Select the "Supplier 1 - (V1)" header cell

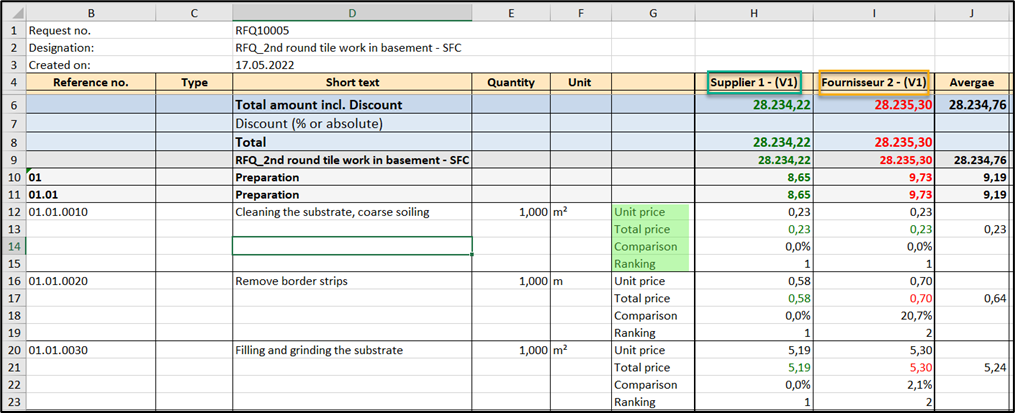(x=754, y=82)
